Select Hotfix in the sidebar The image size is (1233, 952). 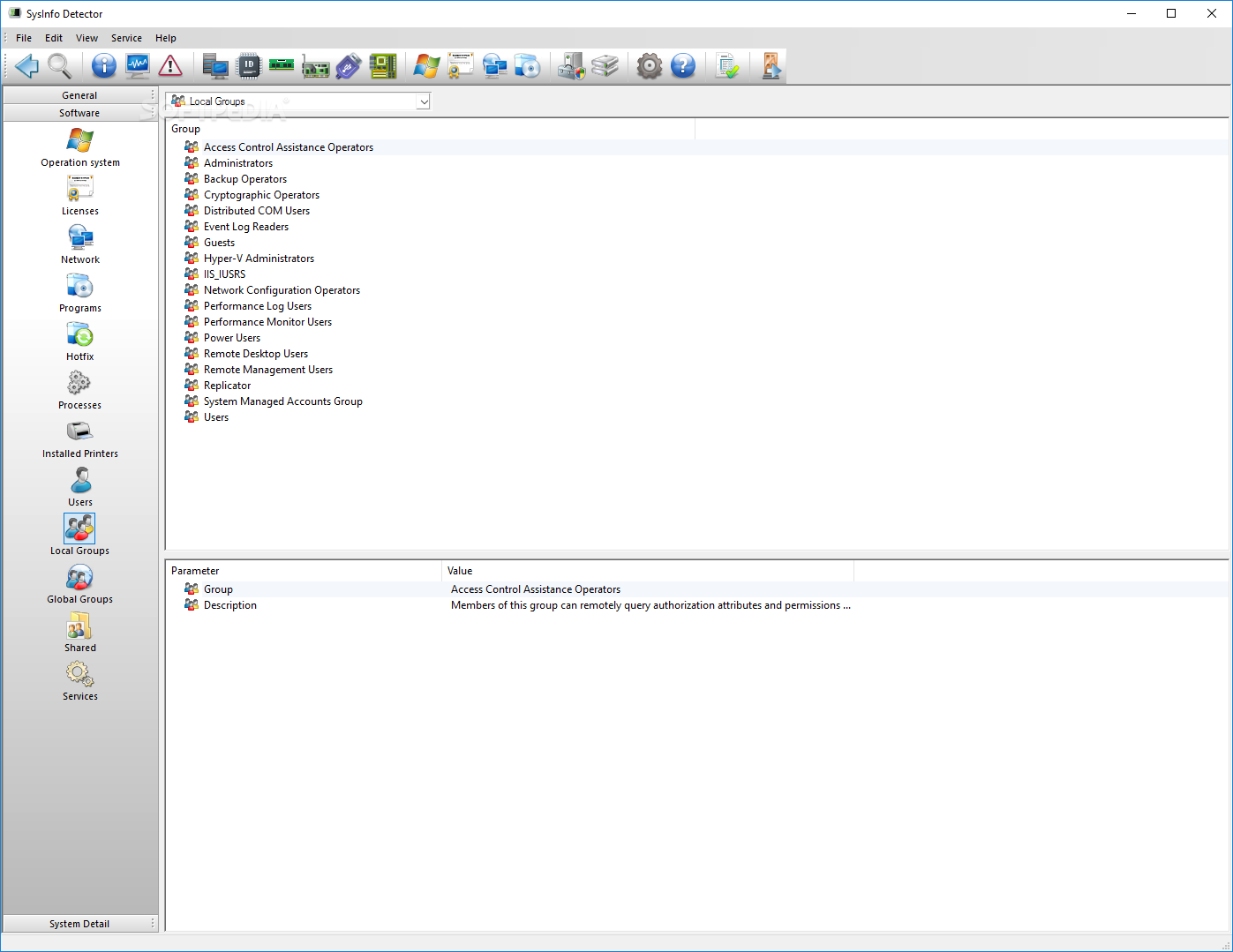point(80,341)
